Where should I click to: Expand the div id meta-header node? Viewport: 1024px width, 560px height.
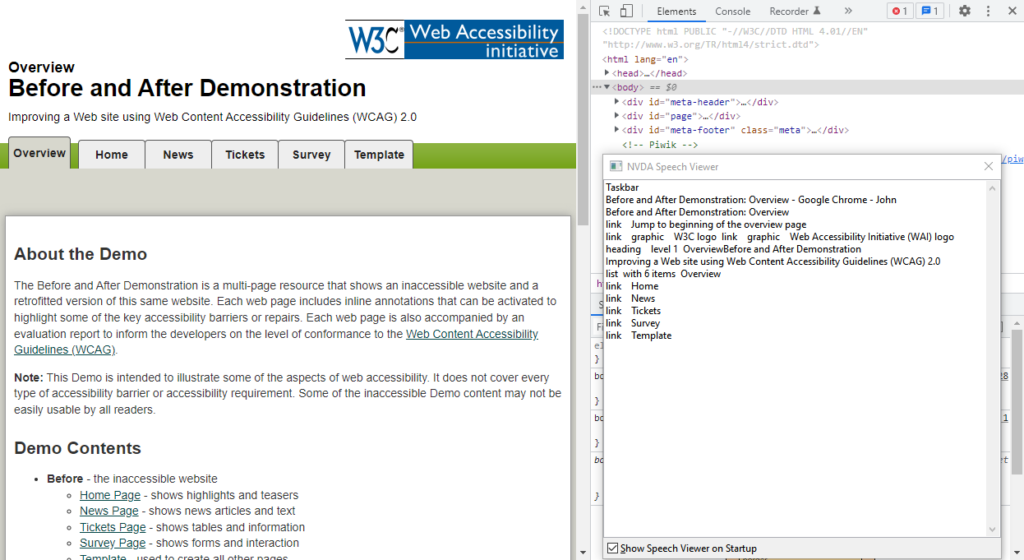(x=616, y=102)
